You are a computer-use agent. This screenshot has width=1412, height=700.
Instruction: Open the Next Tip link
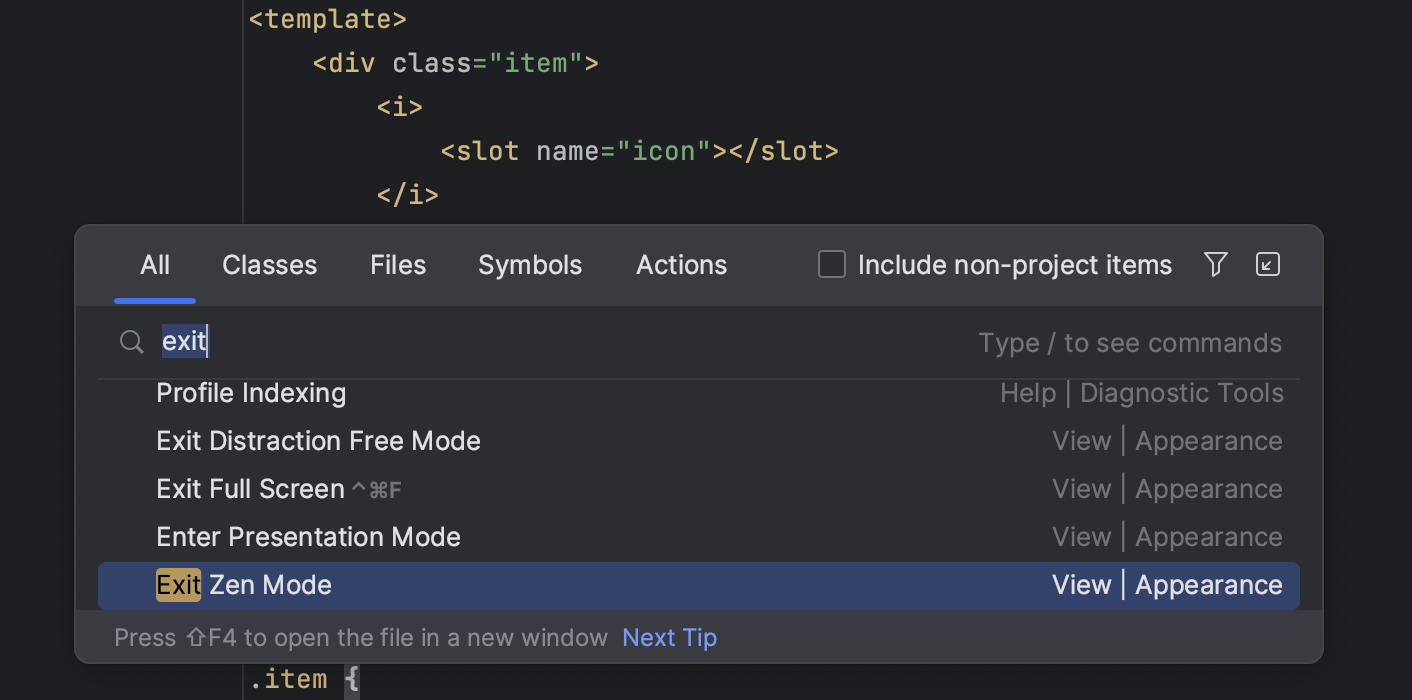click(669, 637)
